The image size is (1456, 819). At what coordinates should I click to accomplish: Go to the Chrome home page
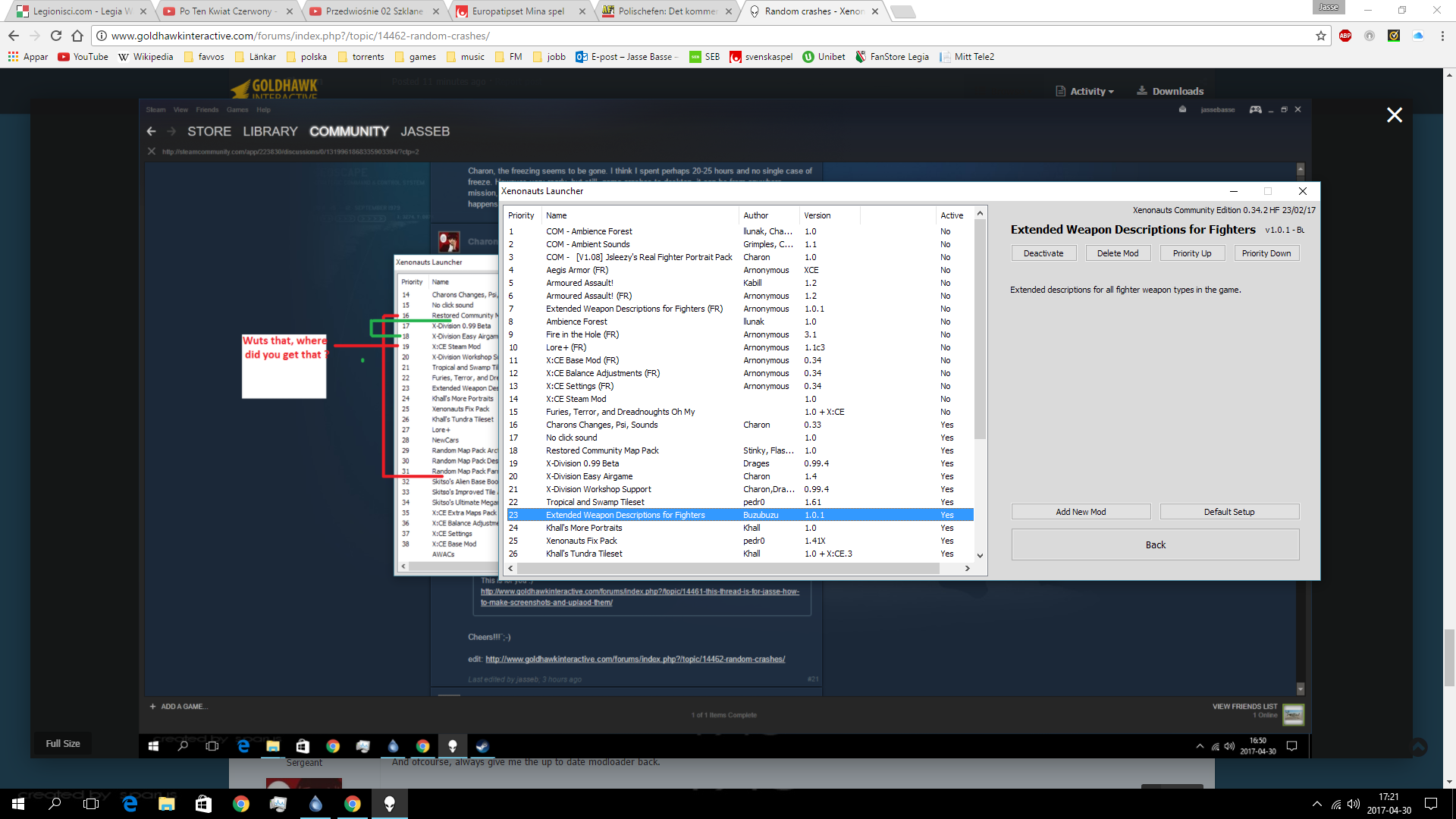point(77,36)
